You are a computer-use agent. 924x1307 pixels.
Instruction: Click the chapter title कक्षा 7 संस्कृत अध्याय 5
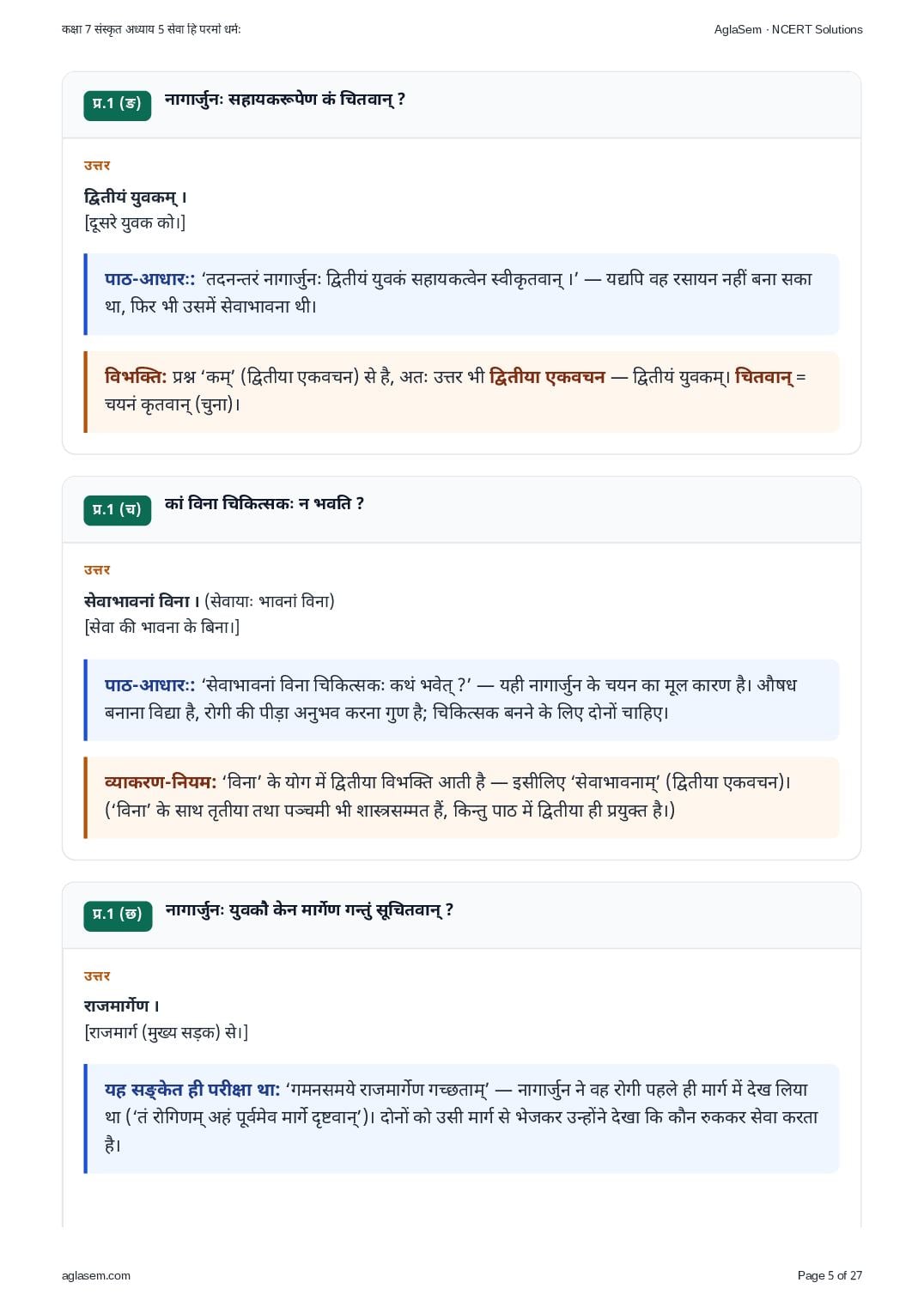click(151, 29)
